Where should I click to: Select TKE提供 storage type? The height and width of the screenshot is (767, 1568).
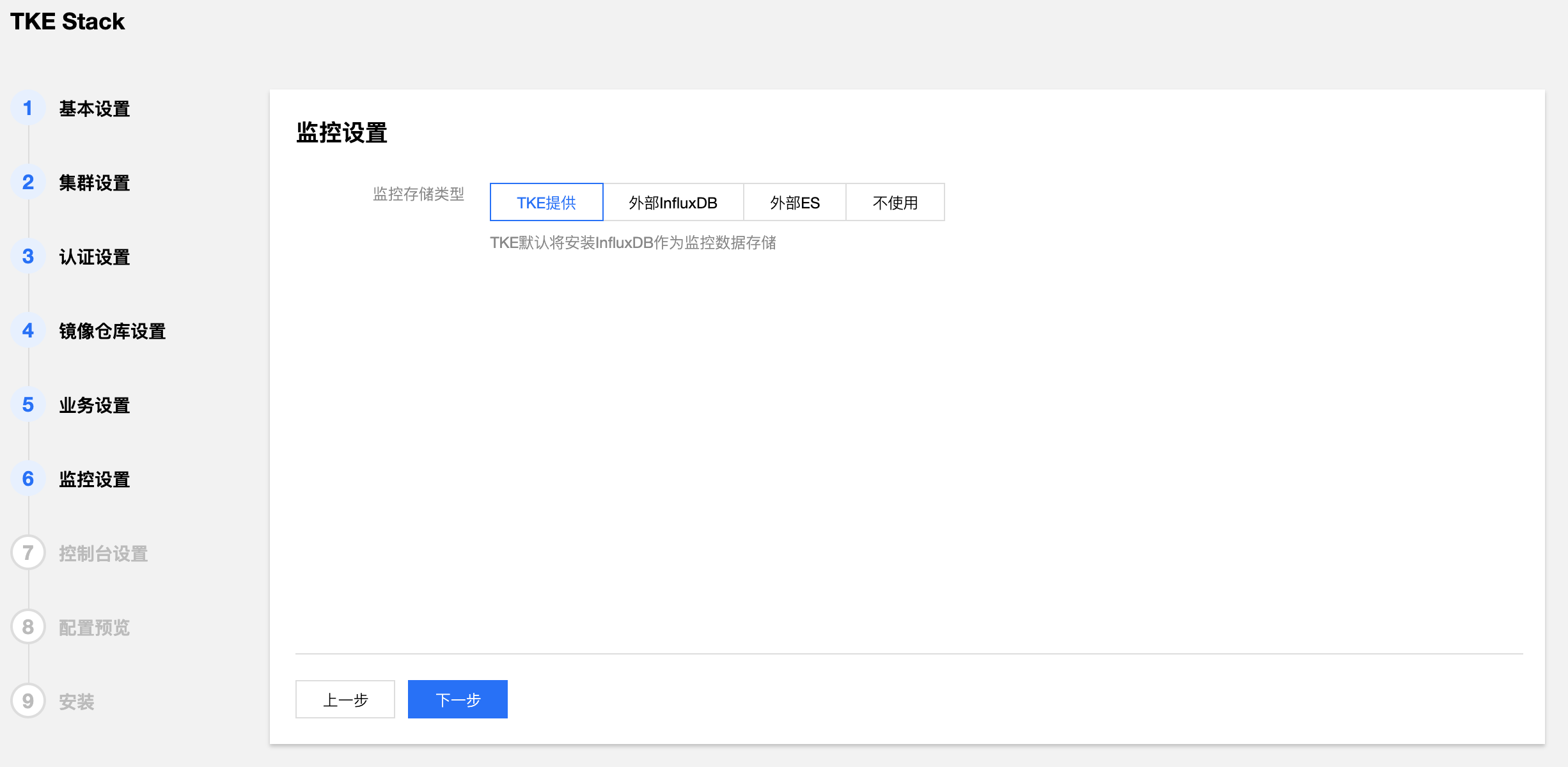click(x=546, y=203)
